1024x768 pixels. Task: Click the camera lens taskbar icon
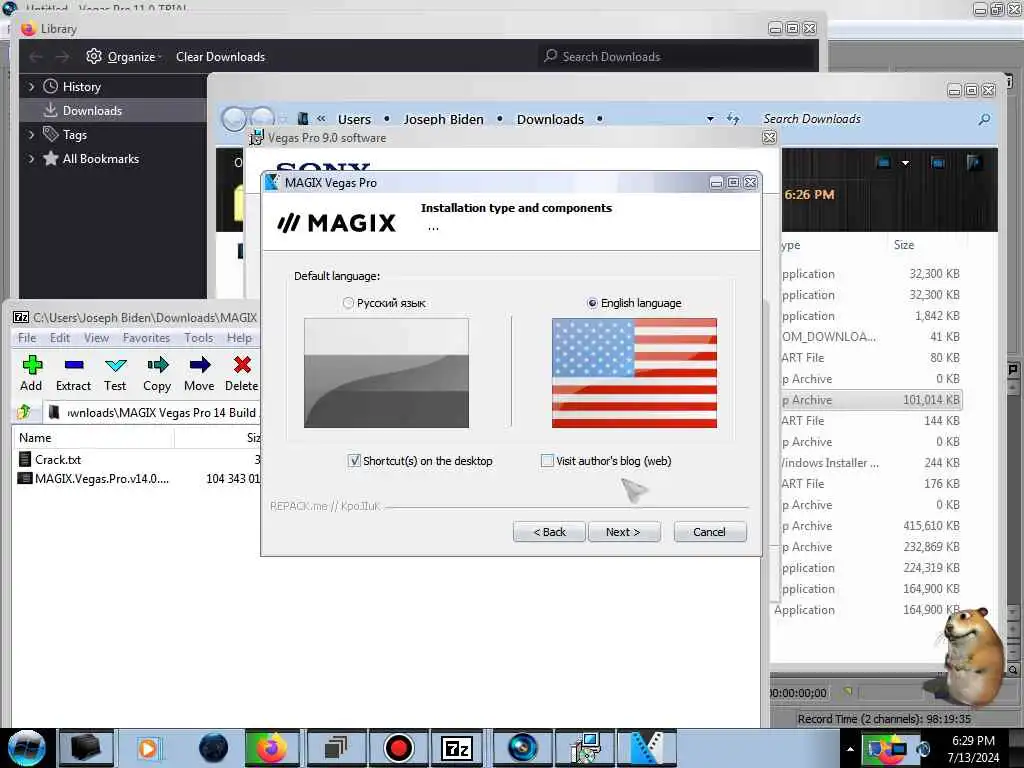point(522,748)
